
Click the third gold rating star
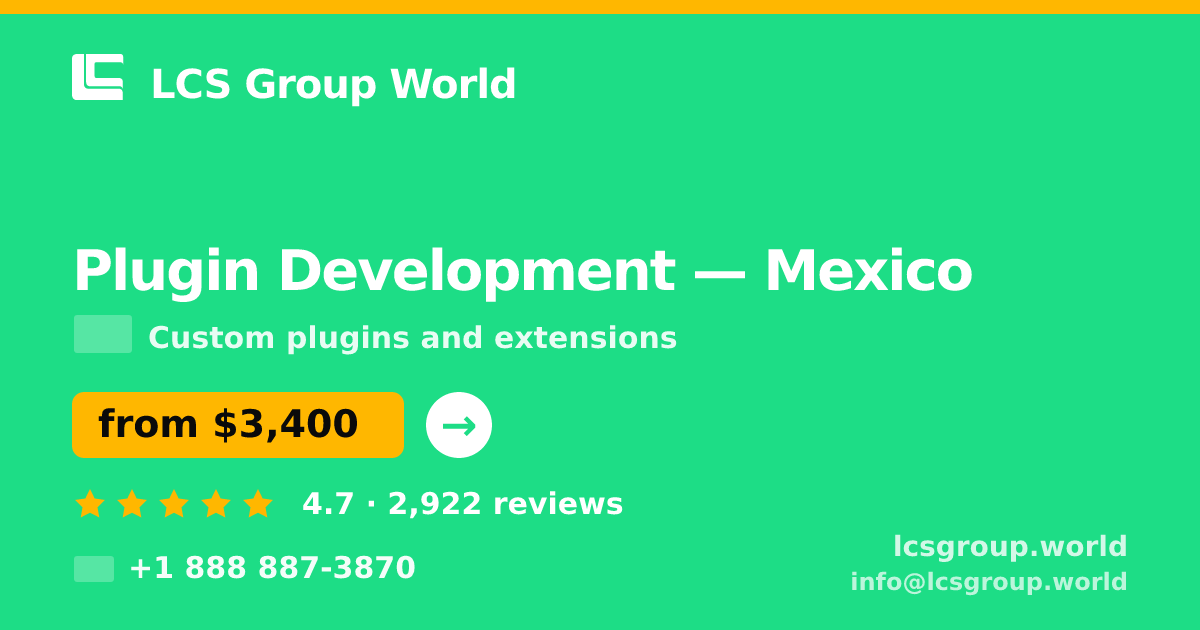(174, 503)
